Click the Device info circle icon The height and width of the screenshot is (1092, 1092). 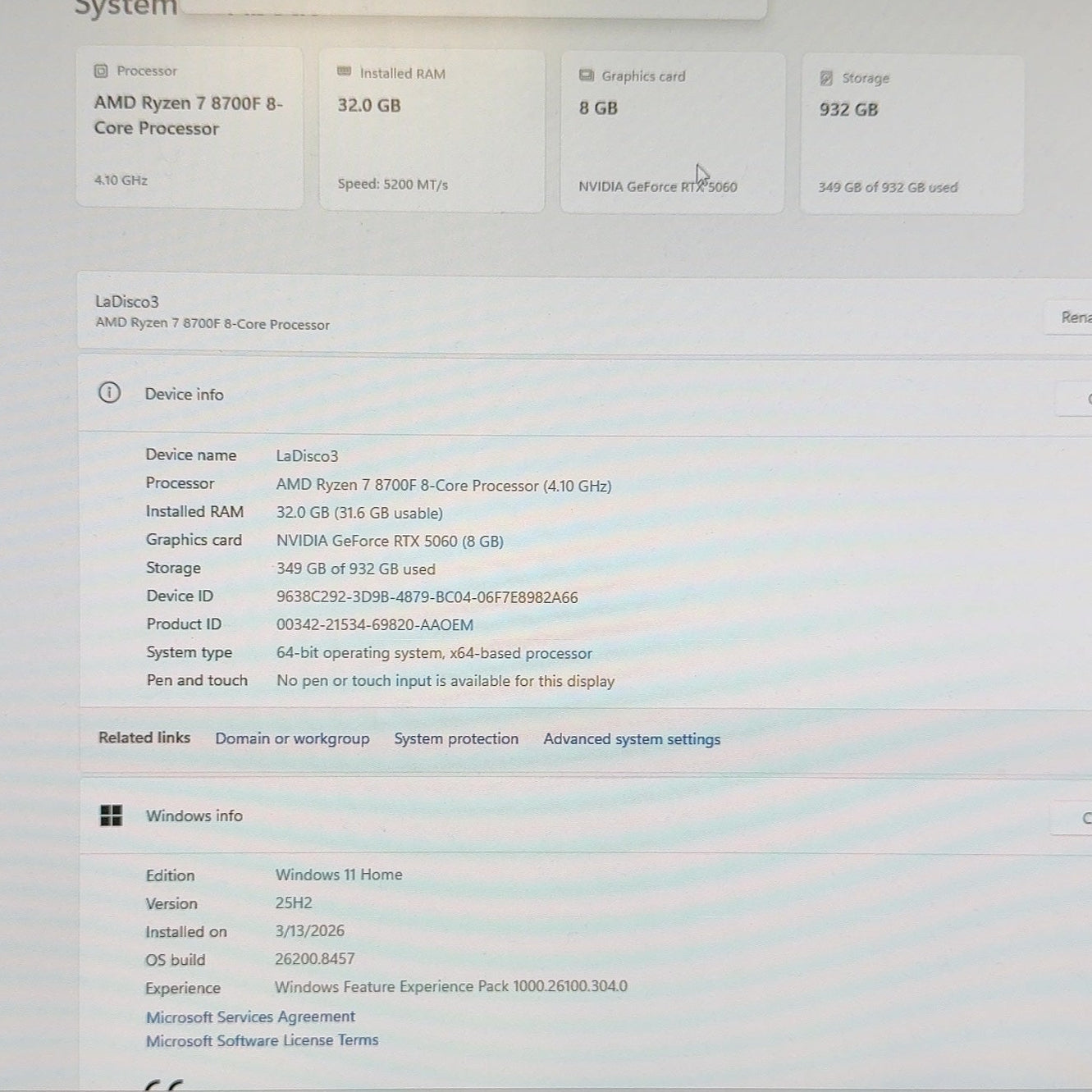pyautogui.click(x=109, y=393)
